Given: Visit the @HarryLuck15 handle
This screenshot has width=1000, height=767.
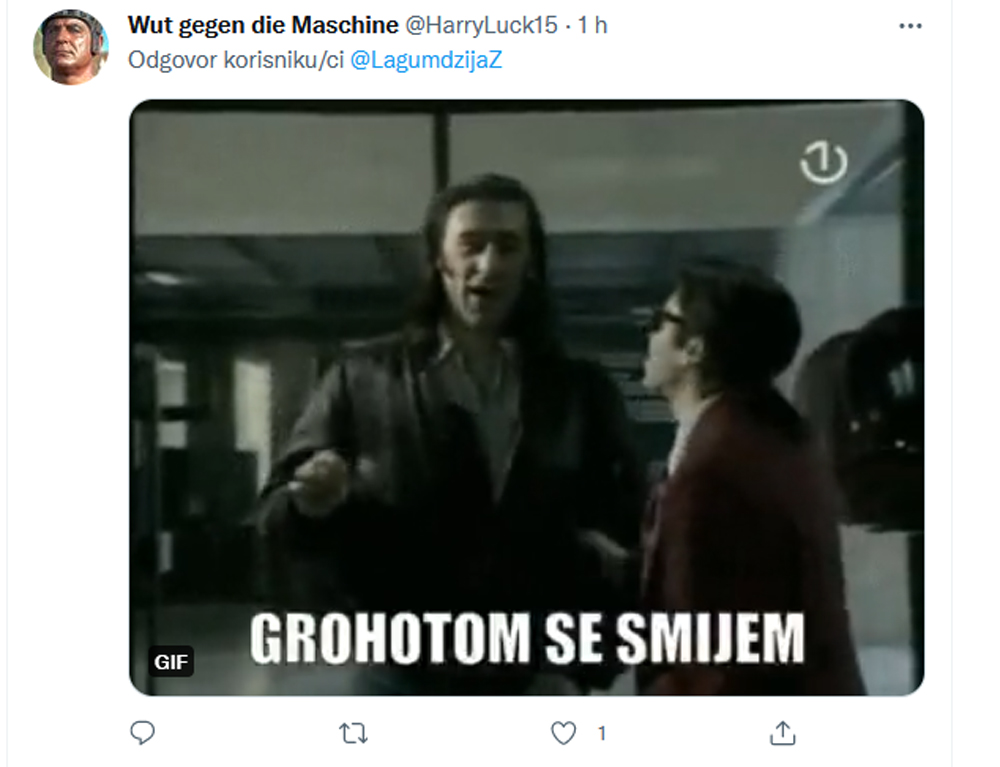Looking at the screenshot, I should pyautogui.click(x=482, y=25).
